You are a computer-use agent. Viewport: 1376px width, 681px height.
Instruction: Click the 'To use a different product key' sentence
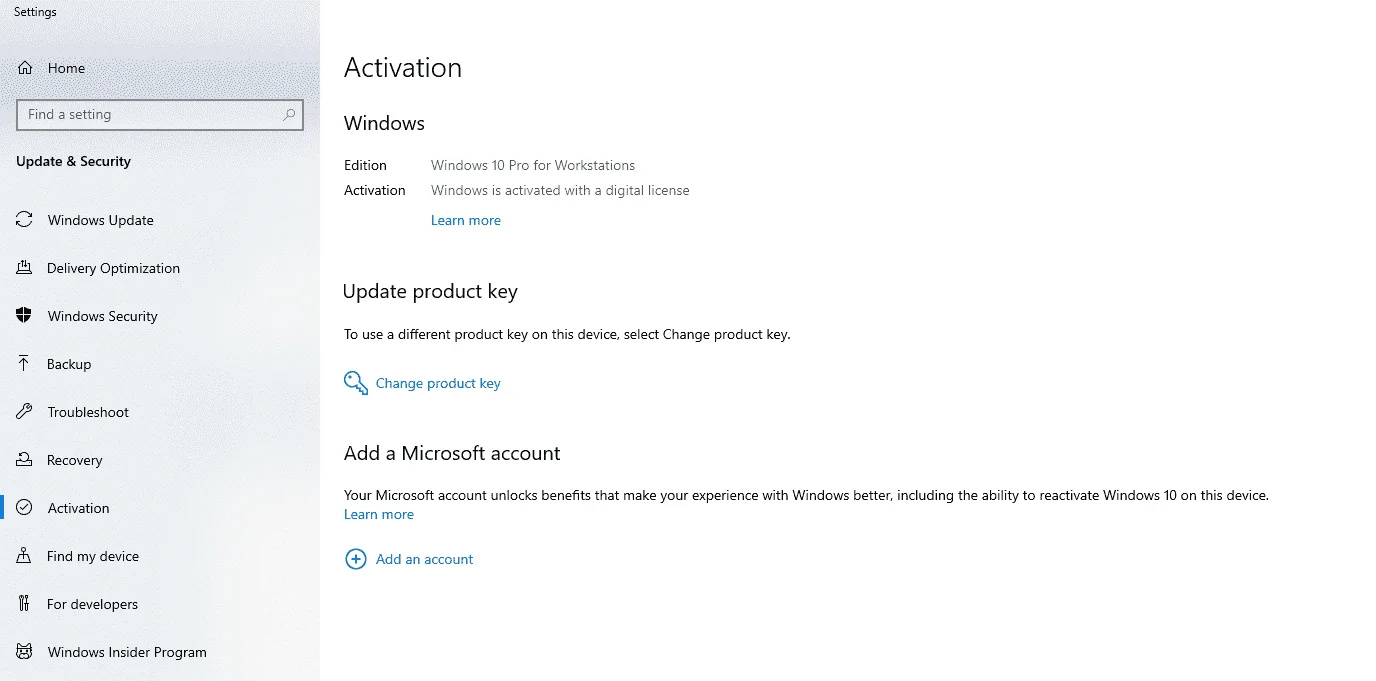567,335
